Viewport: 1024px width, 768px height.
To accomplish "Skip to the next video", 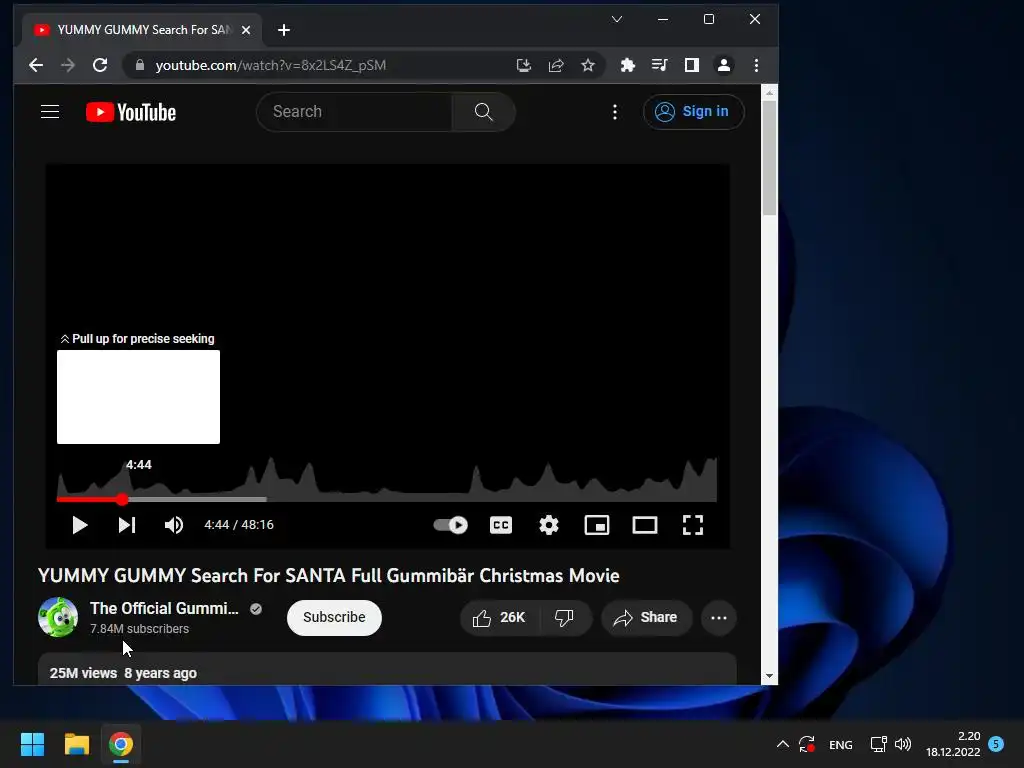I will click(127, 525).
